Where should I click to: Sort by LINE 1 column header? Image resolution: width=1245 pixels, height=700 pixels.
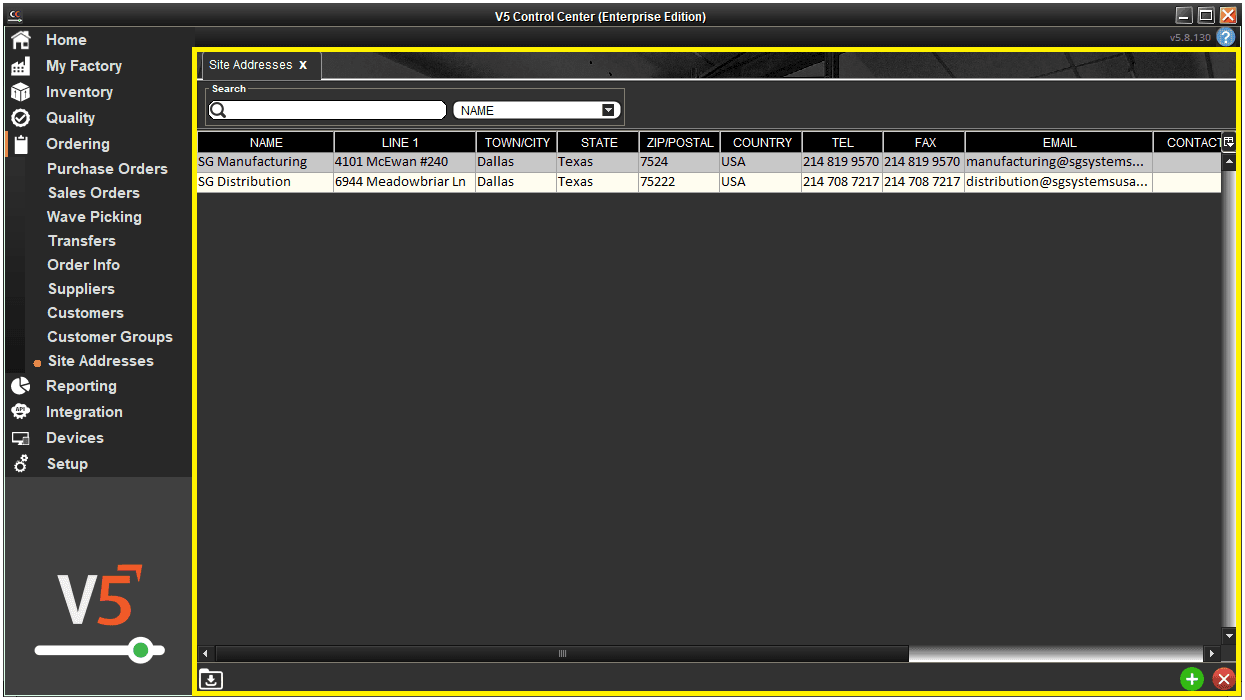point(404,142)
